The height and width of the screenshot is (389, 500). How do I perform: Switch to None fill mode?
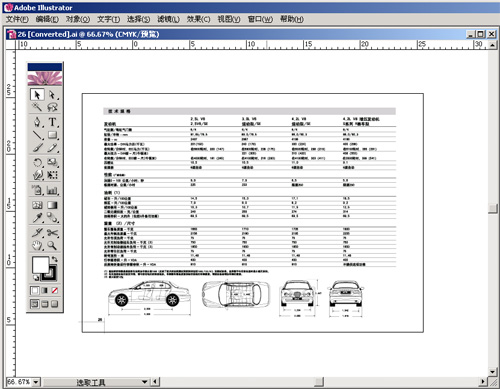point(55,291)
